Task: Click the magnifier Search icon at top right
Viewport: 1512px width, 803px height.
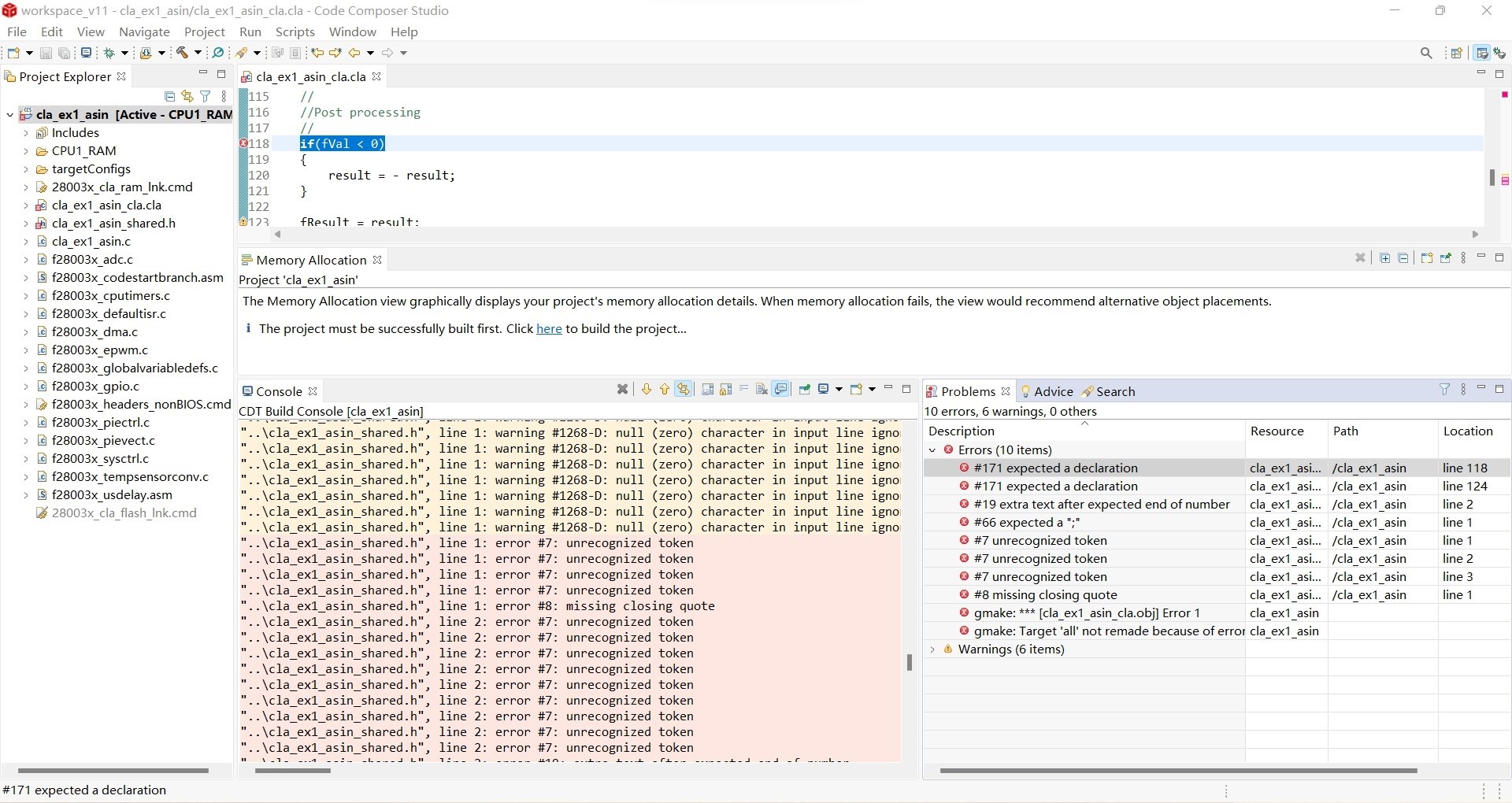Action: click(1426, 53)
